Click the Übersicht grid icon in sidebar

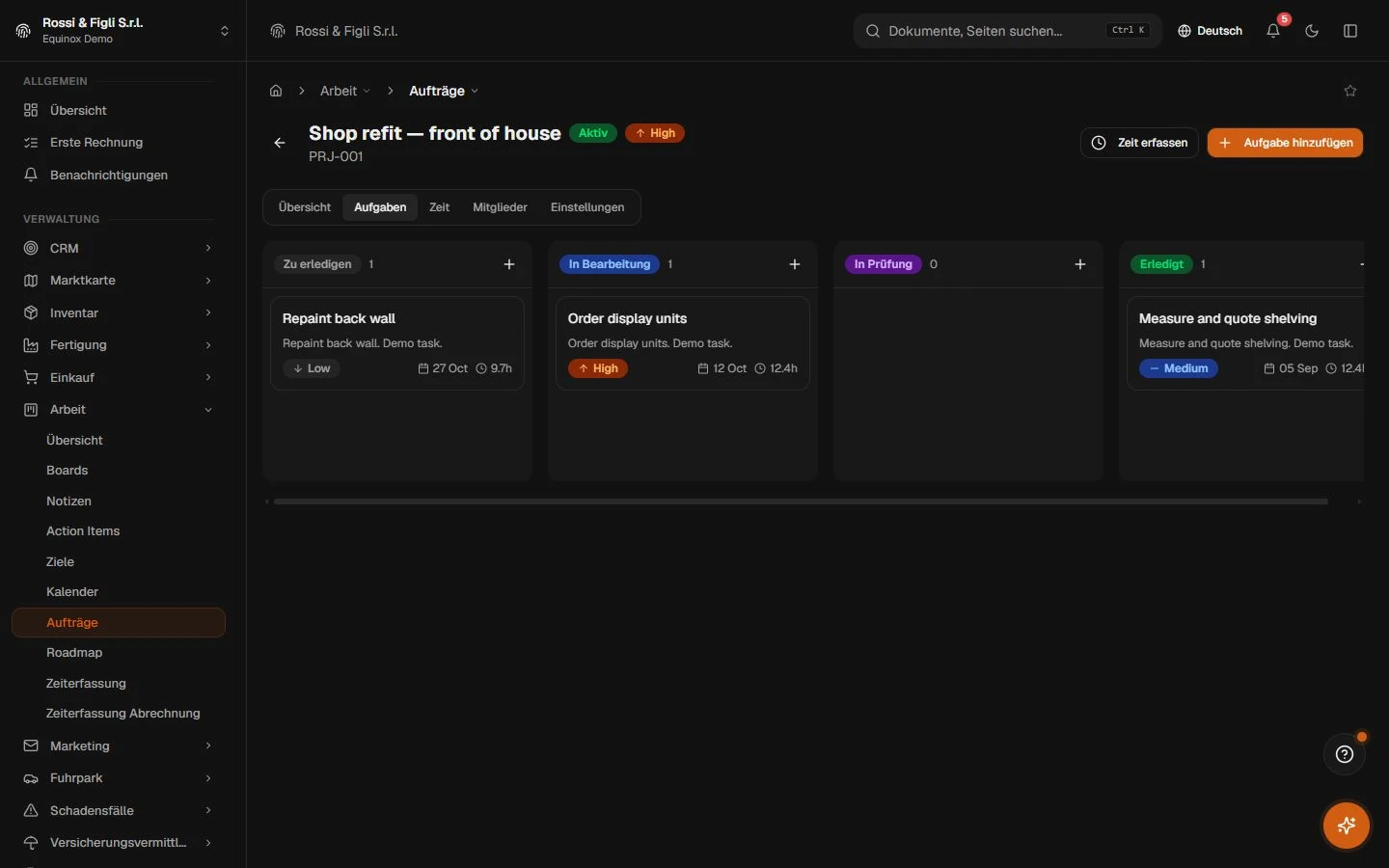(x=31, y=110)
